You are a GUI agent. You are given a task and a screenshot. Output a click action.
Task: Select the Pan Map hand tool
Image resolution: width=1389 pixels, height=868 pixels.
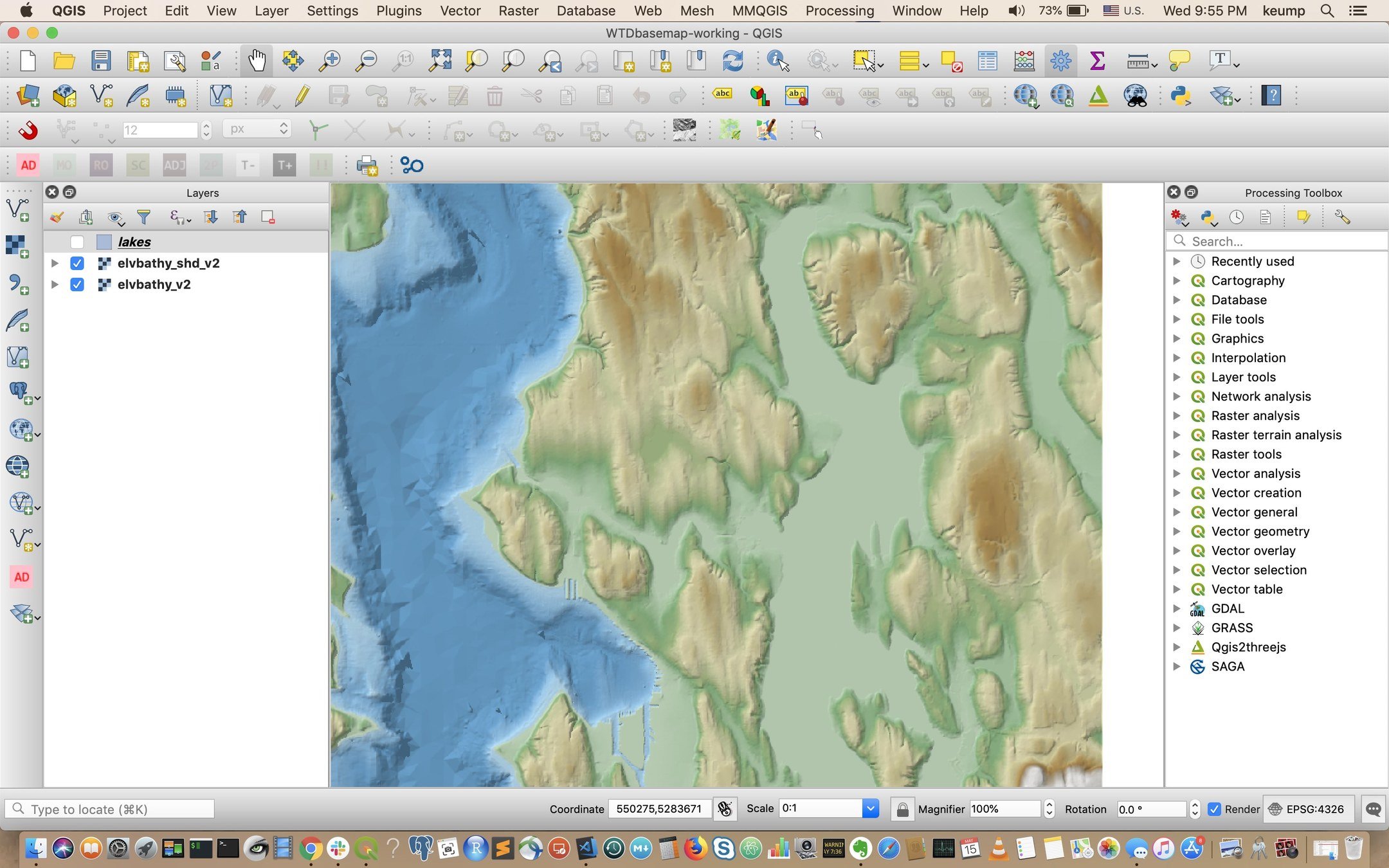[x=257, y=61]
